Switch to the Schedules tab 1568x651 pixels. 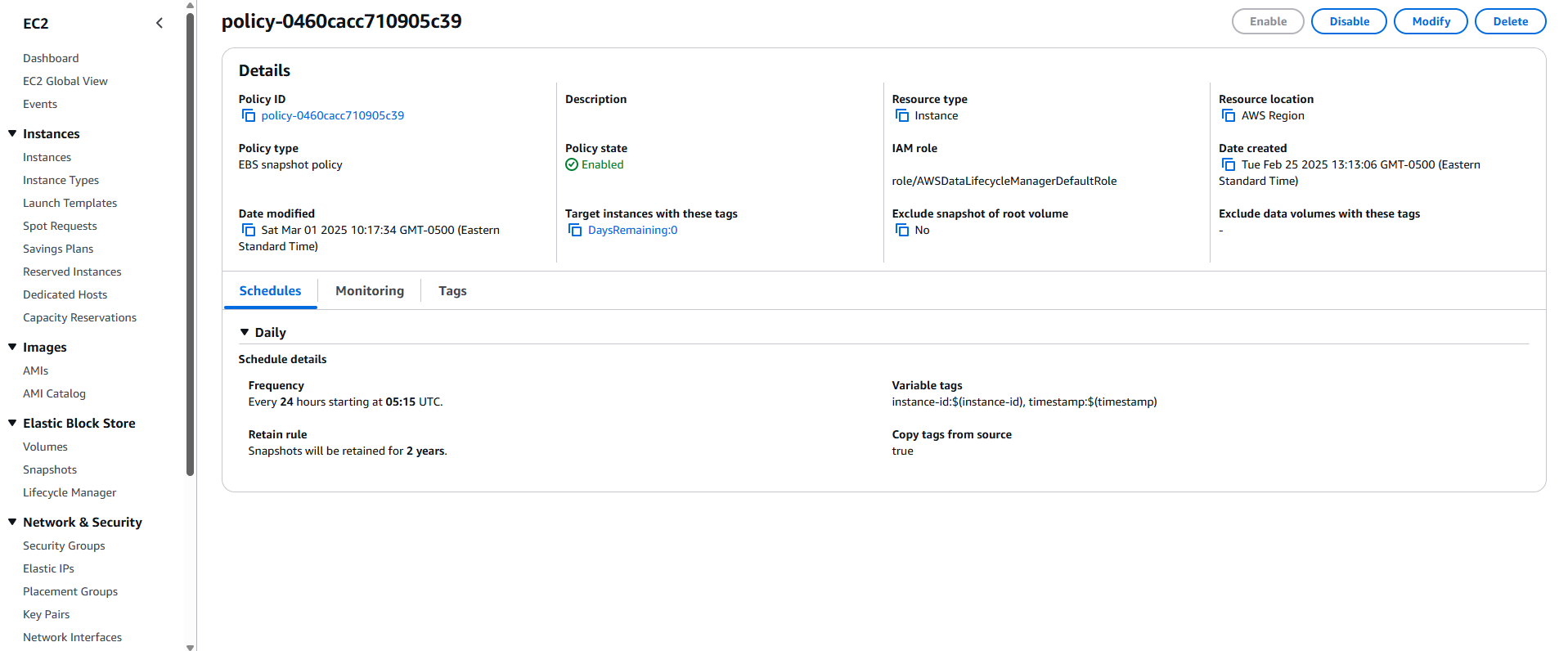tap(270, 291)
